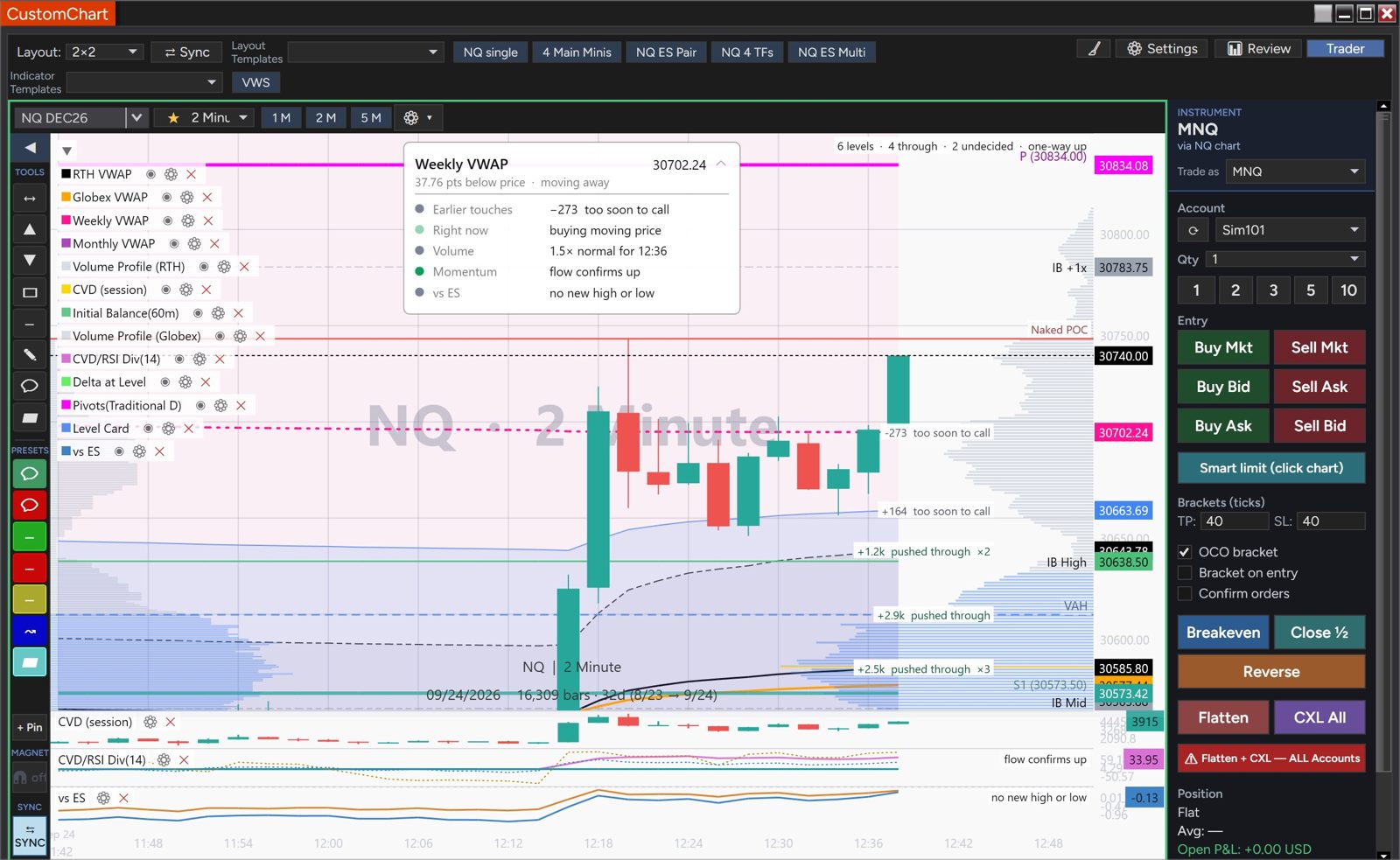Open the Layout Templates dropdown
Viewport: 1400px width, 860px height.
pos(366,52)
